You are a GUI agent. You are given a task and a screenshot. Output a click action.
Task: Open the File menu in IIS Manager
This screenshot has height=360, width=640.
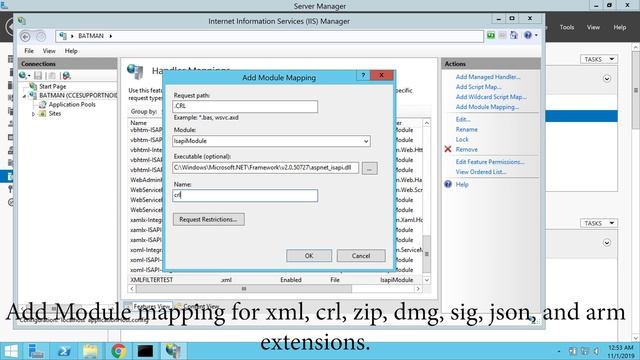29,51
